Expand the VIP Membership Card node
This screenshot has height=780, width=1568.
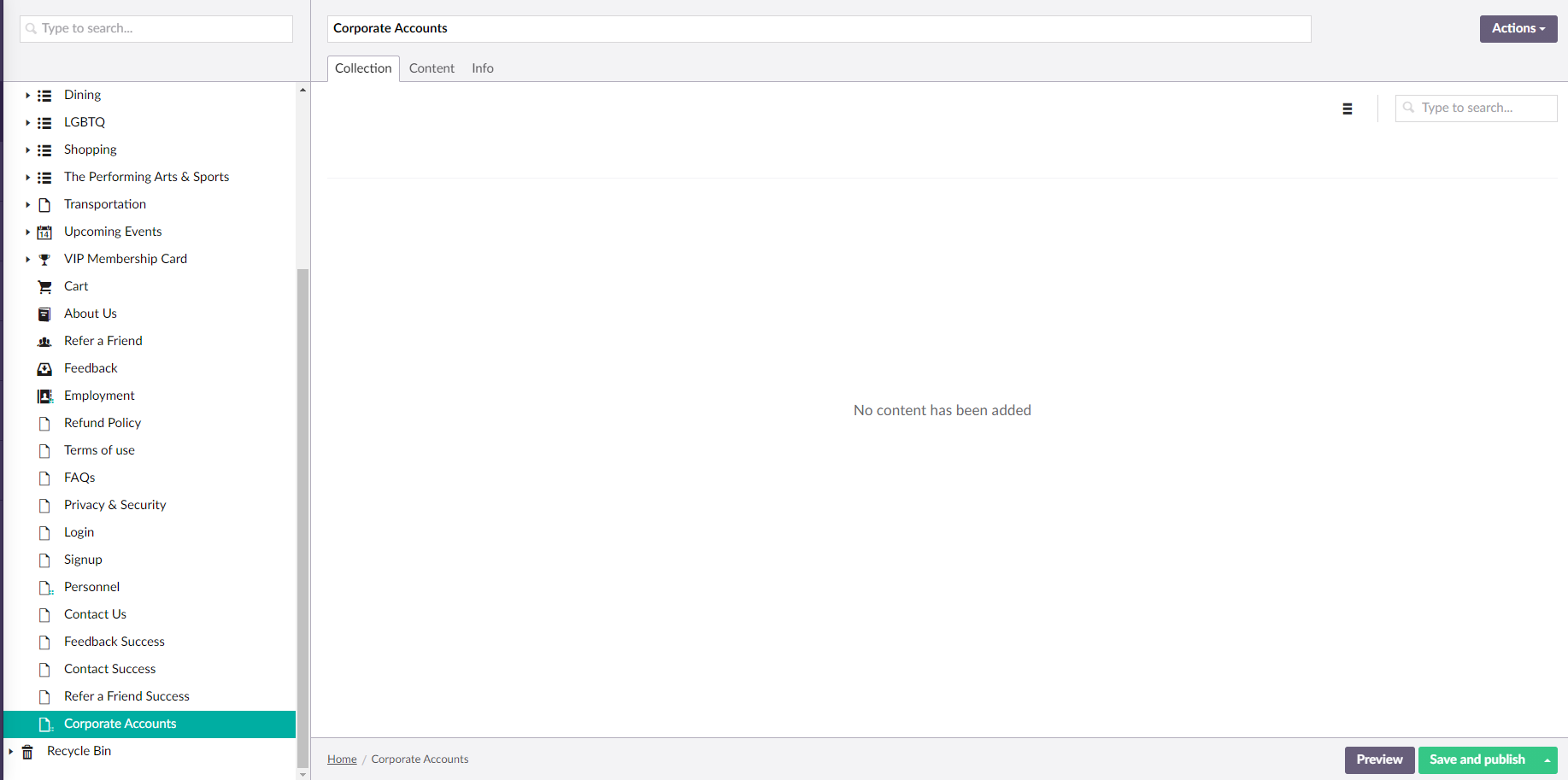pyautogui.click(x=27, y=260)
